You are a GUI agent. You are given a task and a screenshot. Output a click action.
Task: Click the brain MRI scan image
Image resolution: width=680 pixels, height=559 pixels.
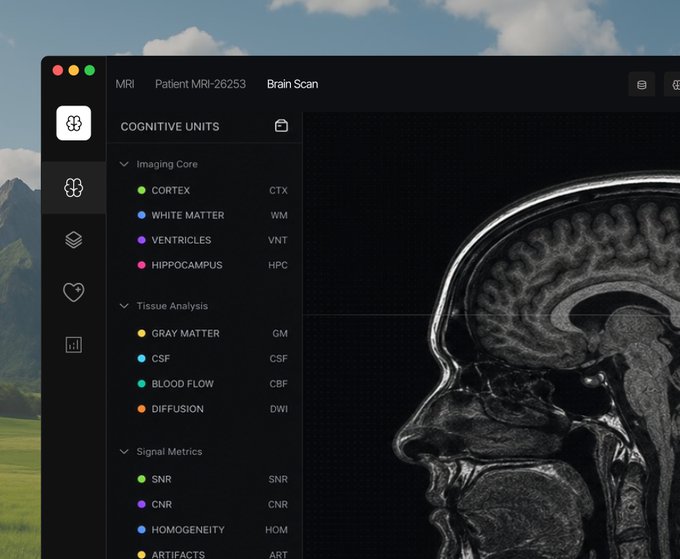tap(536, 364)
